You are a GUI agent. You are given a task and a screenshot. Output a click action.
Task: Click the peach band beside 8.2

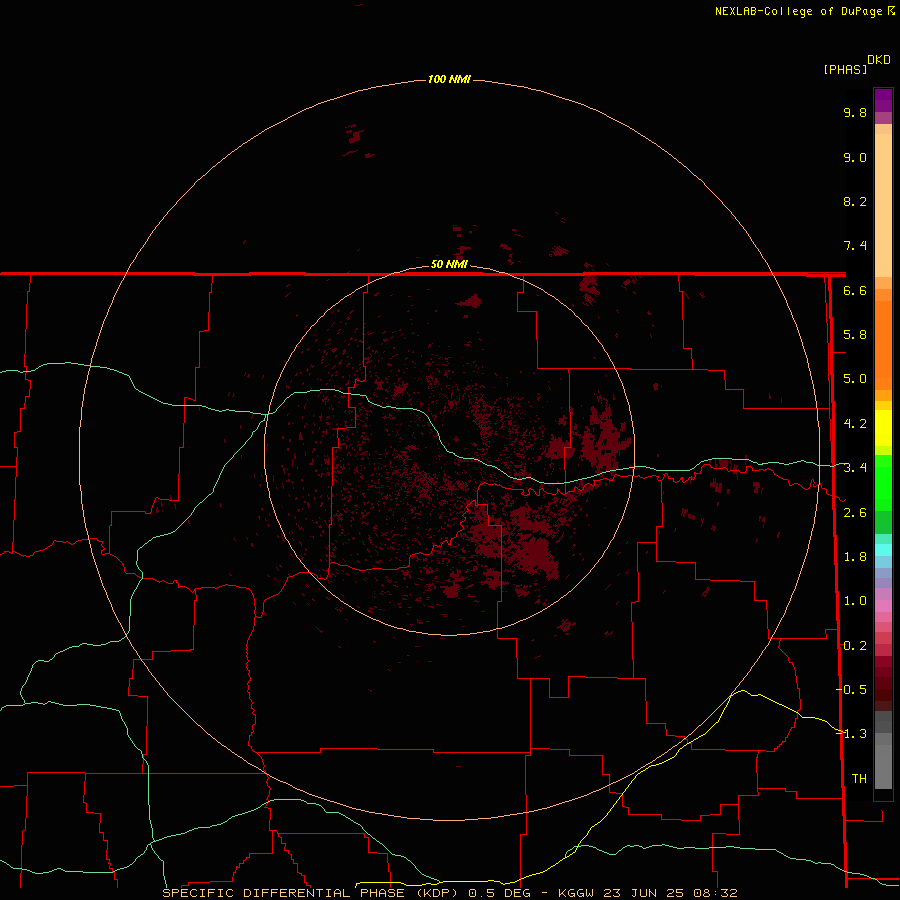tap(883, 205)
